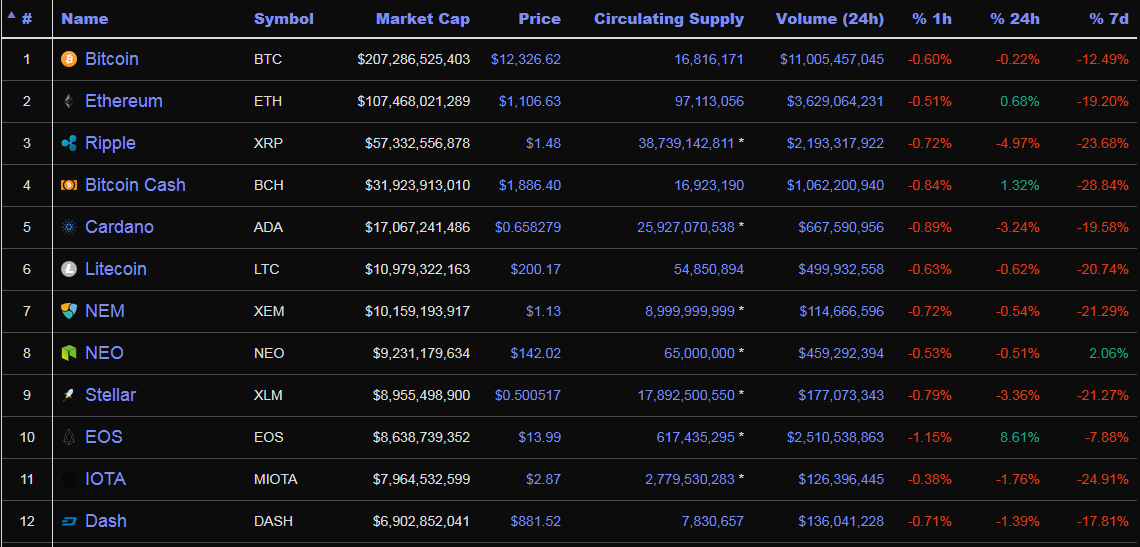
Task: Sort by % 7d column header
Action: click(x=1109, y=19)
